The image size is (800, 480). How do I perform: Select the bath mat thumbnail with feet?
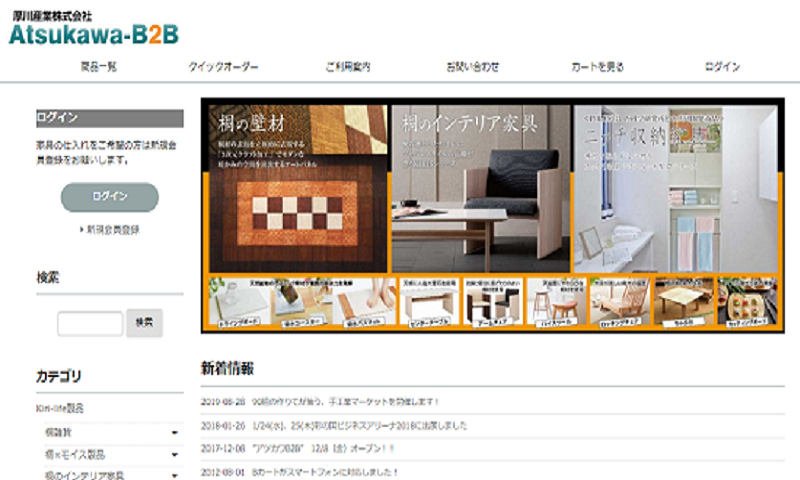(x=365, y=302)
